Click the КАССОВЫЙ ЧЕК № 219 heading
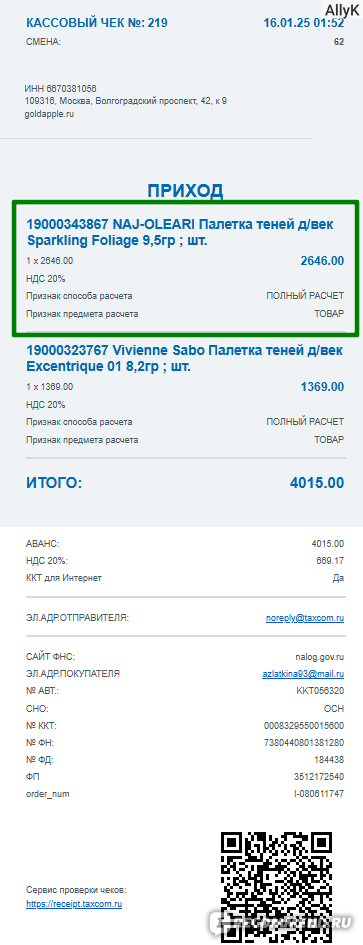 point(97,24)
